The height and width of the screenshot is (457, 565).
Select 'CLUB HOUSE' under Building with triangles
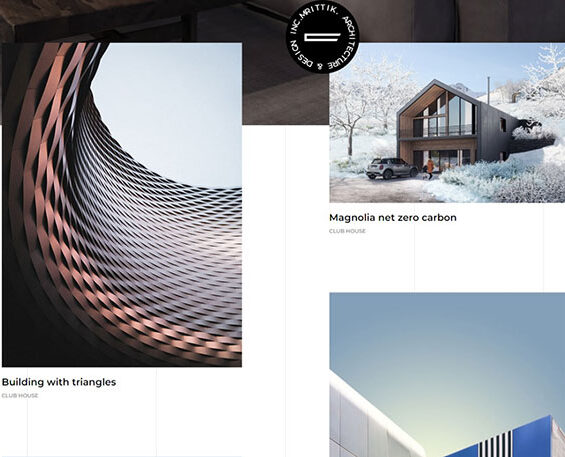point(20,395)
